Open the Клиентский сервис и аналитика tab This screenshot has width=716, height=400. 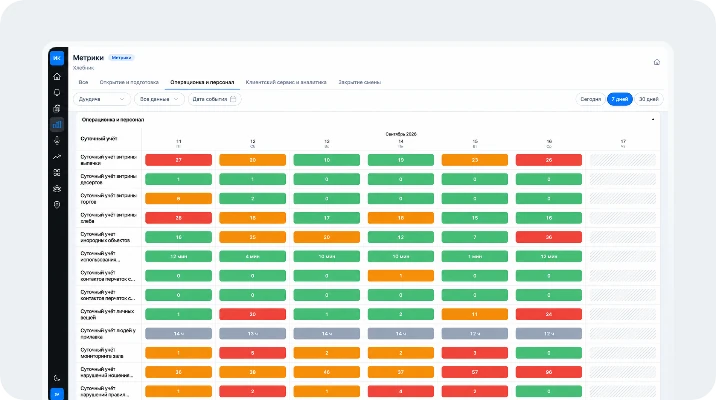tap(286, 82)
